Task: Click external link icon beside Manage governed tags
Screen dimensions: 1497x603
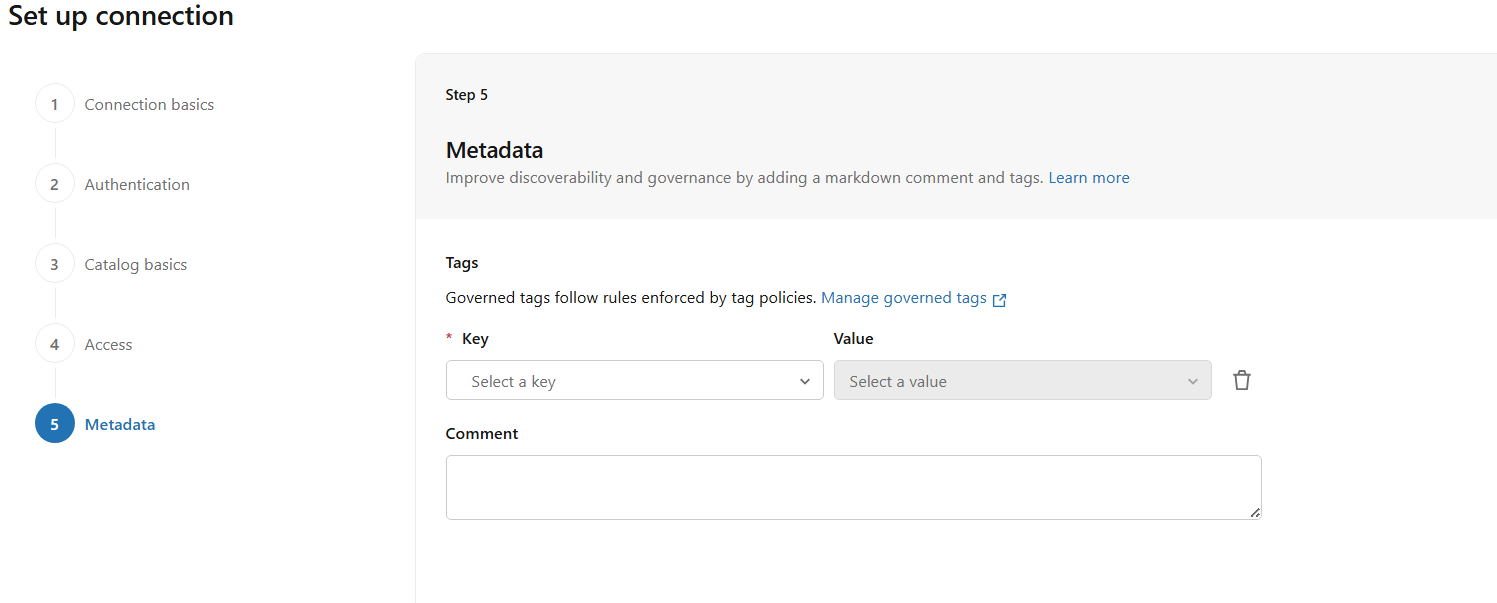Action: point(999,299)
